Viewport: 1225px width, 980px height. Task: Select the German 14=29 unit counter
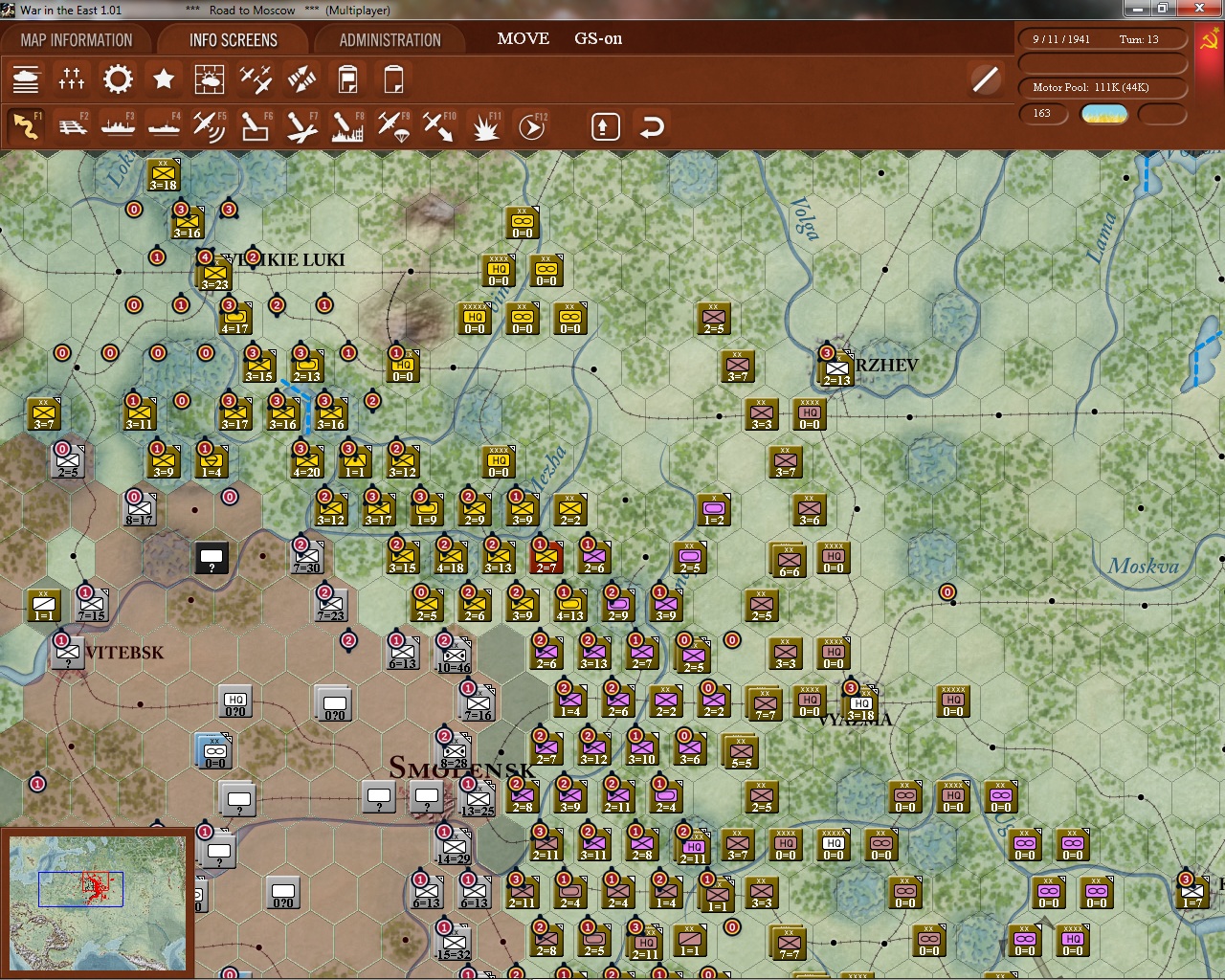click(x=453, y=847)
